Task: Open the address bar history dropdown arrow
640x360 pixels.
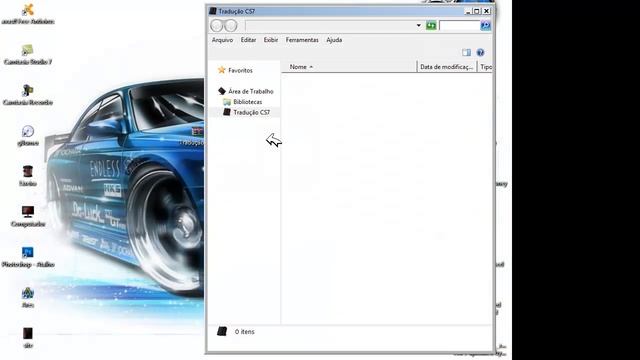Action: 418,25
